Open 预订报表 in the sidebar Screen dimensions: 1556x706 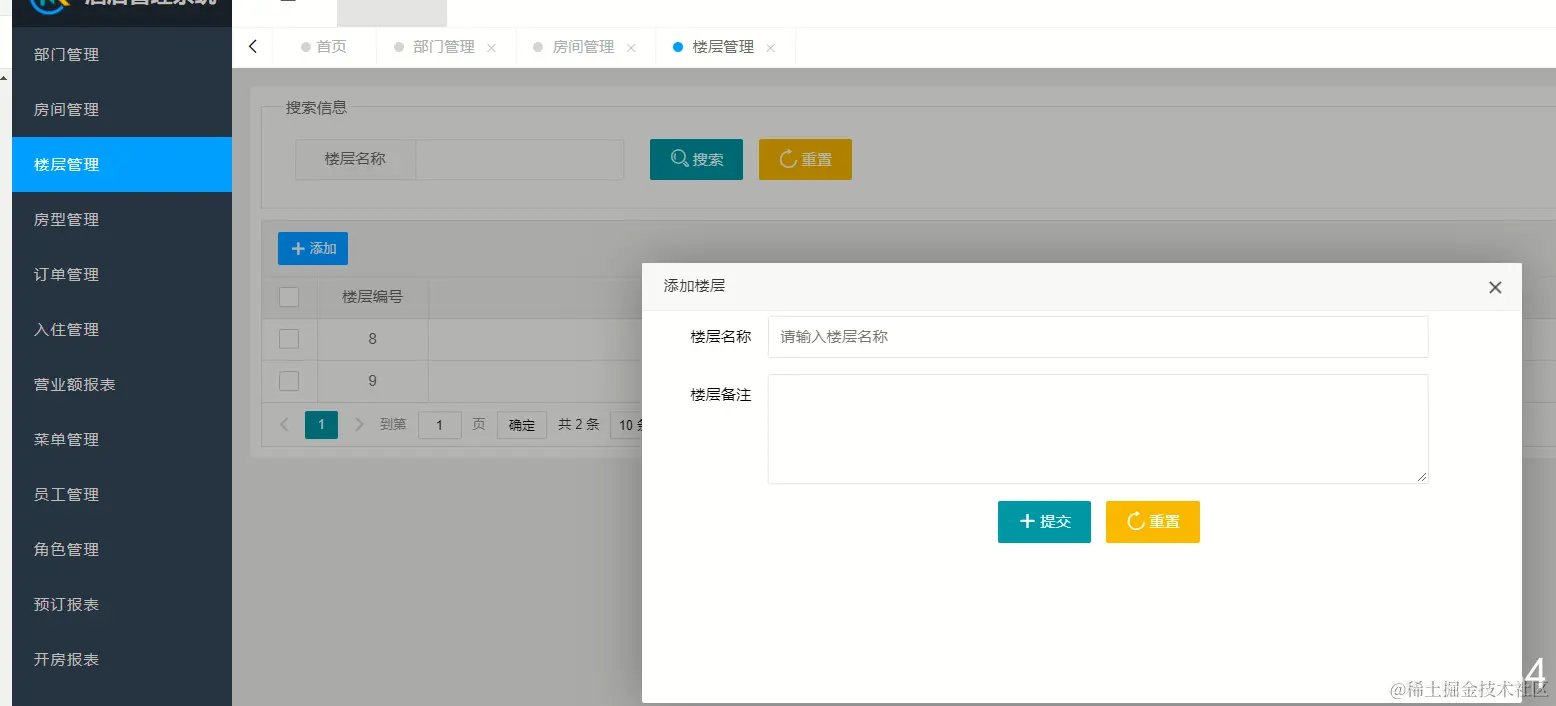tap(122, 605)
